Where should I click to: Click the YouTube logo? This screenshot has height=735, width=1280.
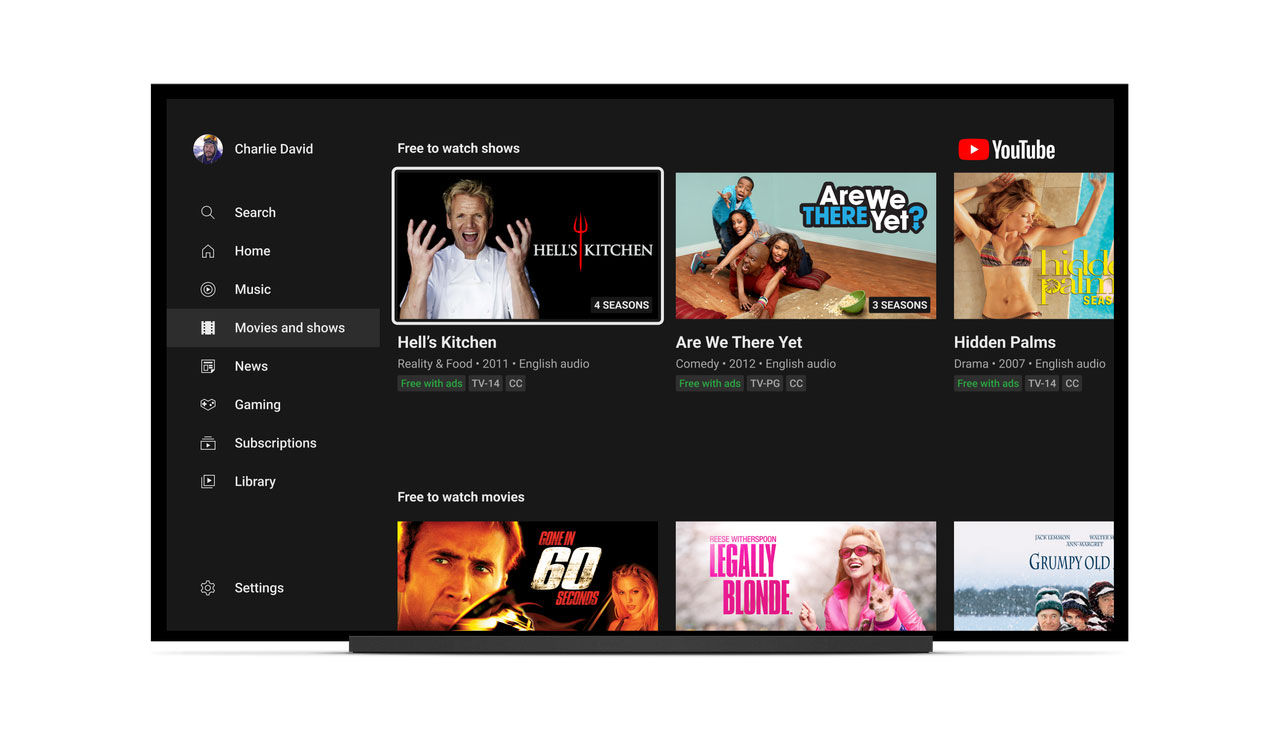coord(1006,149)
